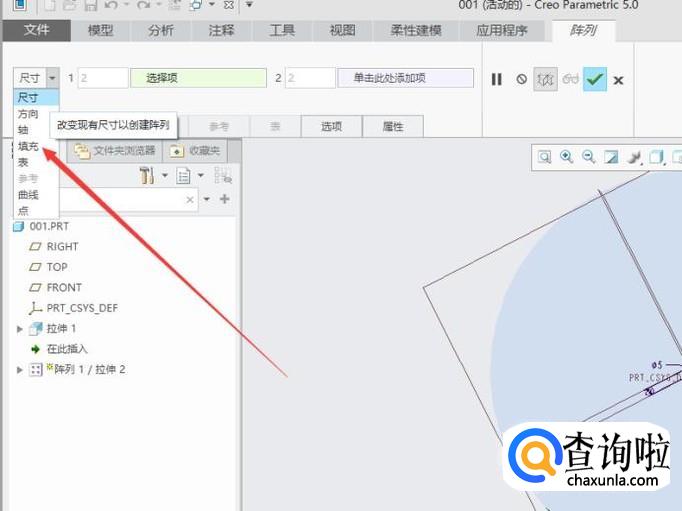Switch to the 分析 ribbon tab
The width and height of the screenshot is (682, 511).
click(161, 30)
